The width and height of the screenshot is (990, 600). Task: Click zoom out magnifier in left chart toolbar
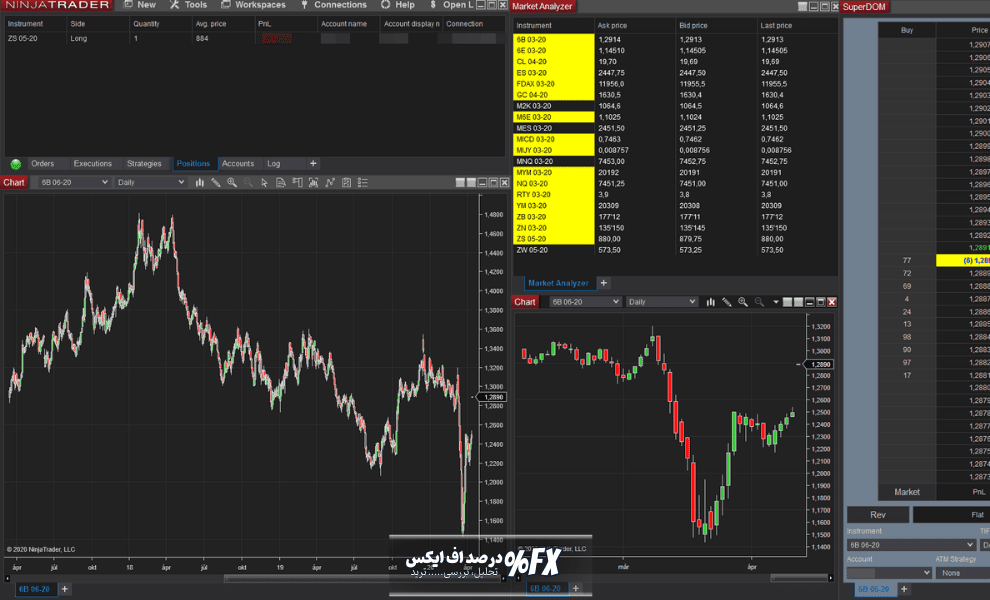coord(248,183)
